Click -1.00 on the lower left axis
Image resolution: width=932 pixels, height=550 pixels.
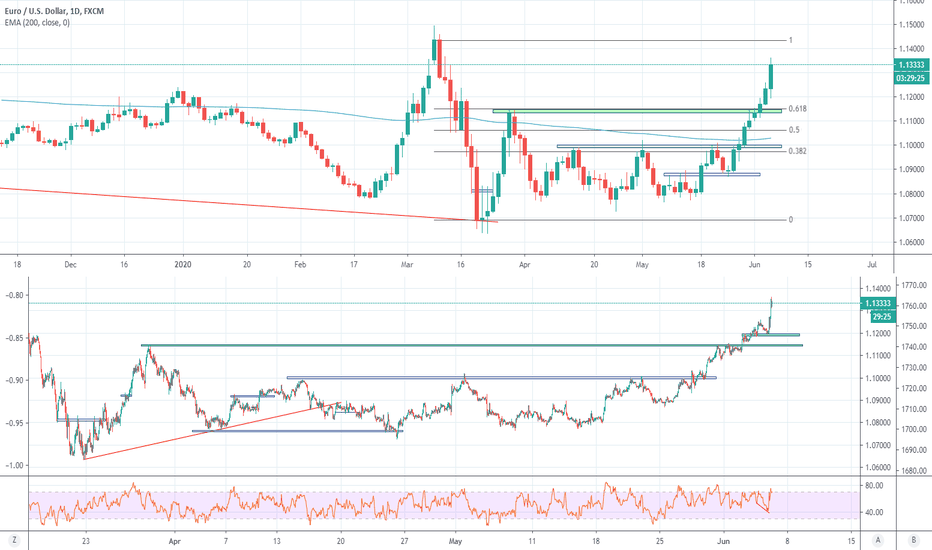pos(14,466)
